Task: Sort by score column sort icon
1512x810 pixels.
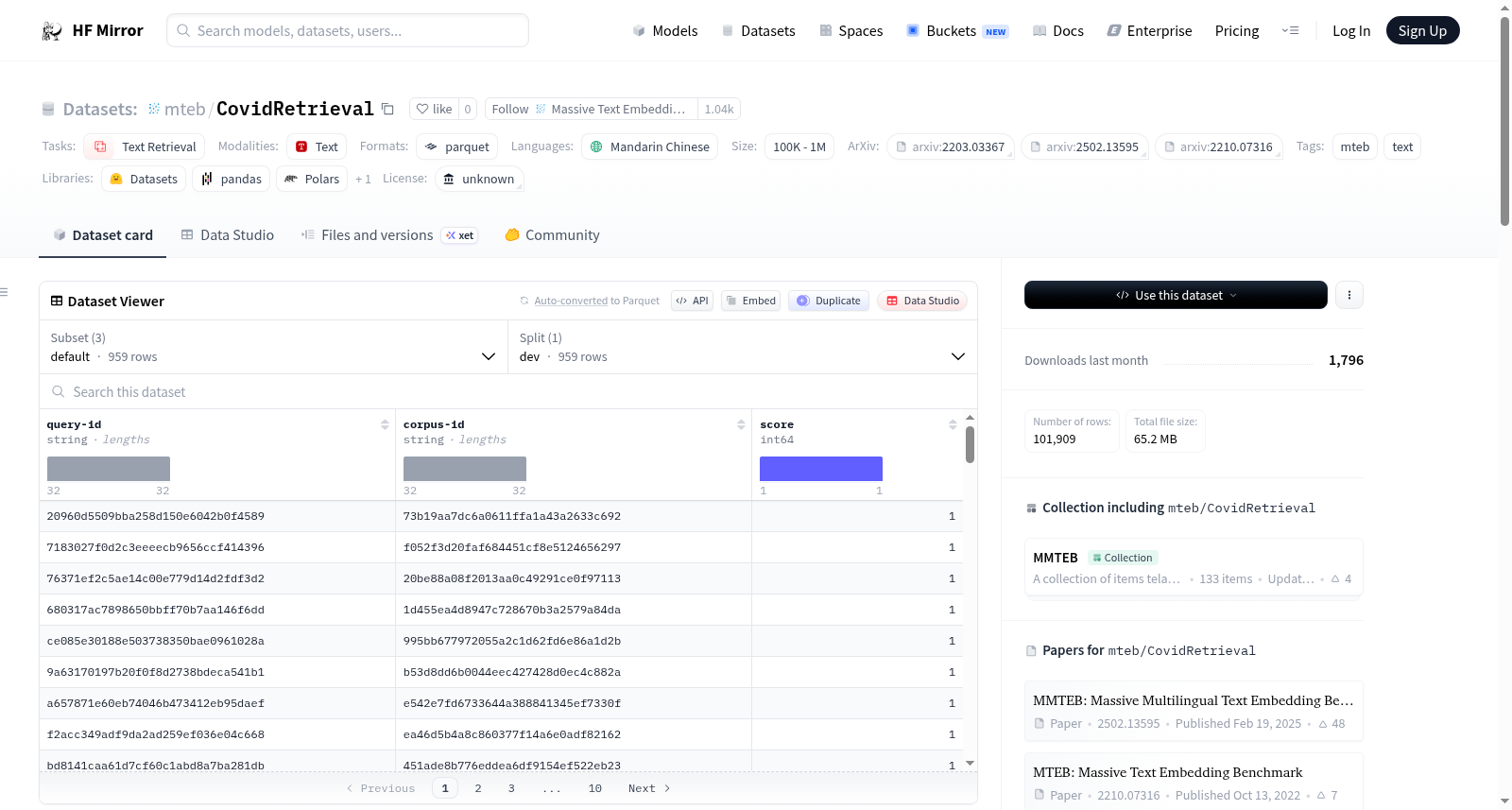Action: click(x=953, y=424)
